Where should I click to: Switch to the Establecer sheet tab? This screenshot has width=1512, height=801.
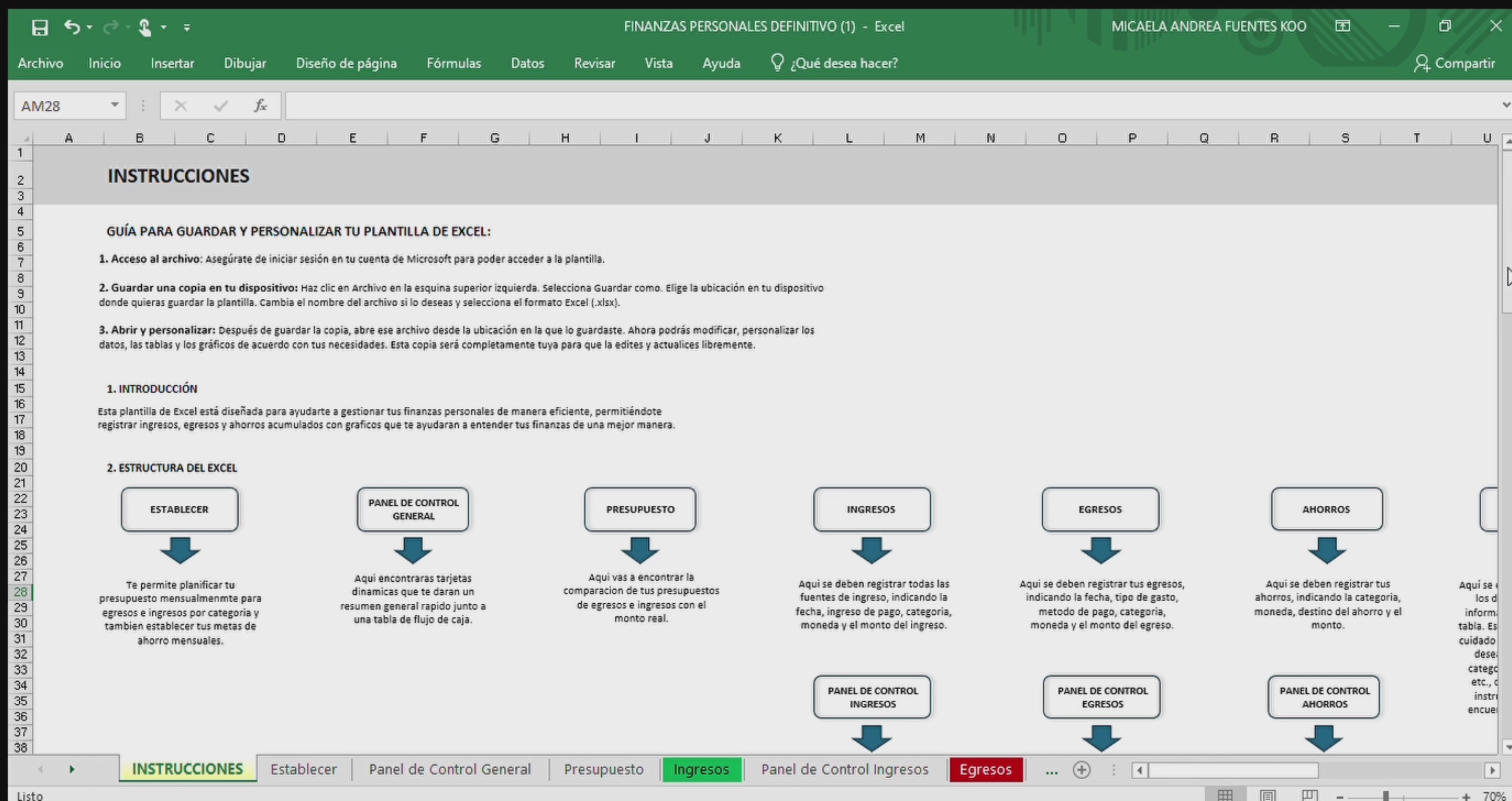click(x=304, y=769)
